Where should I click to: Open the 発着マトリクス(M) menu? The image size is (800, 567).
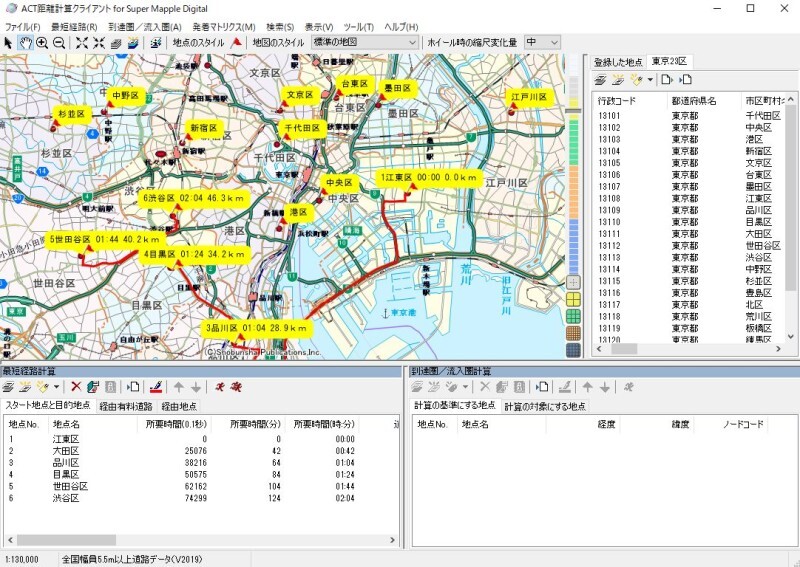pos(222,26)
